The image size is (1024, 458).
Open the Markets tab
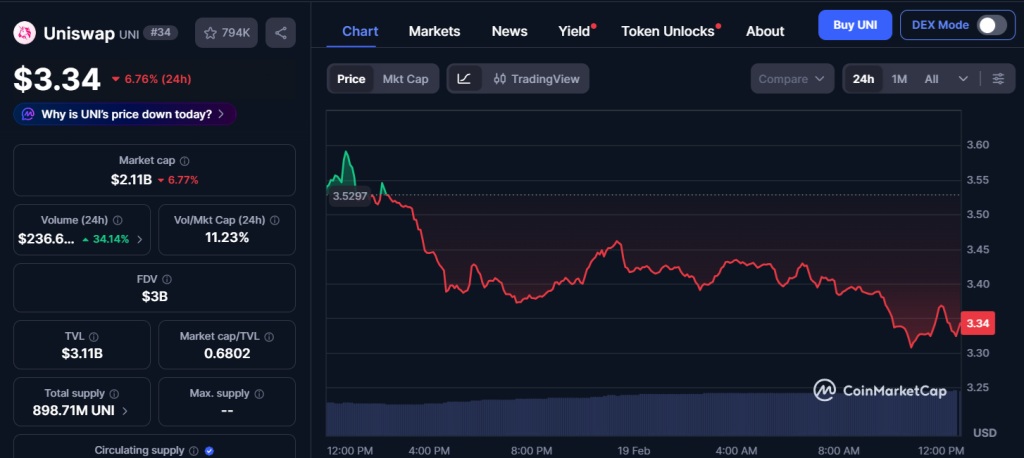(x=434, y=31)
